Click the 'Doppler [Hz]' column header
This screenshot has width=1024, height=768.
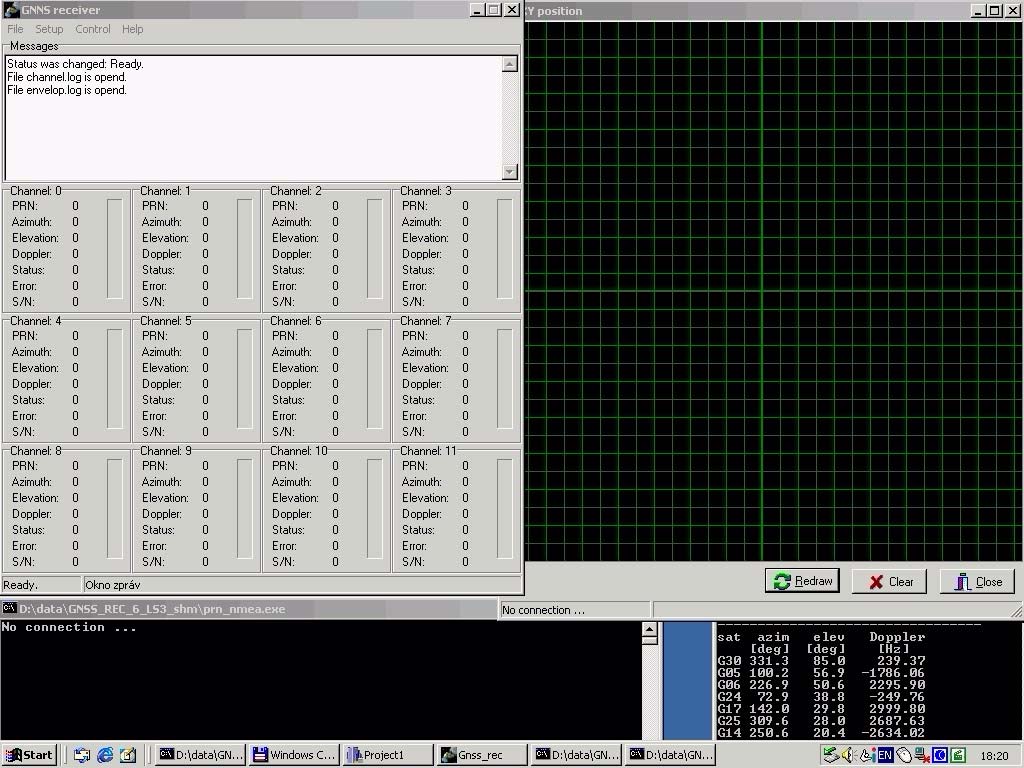coord(897,643)
